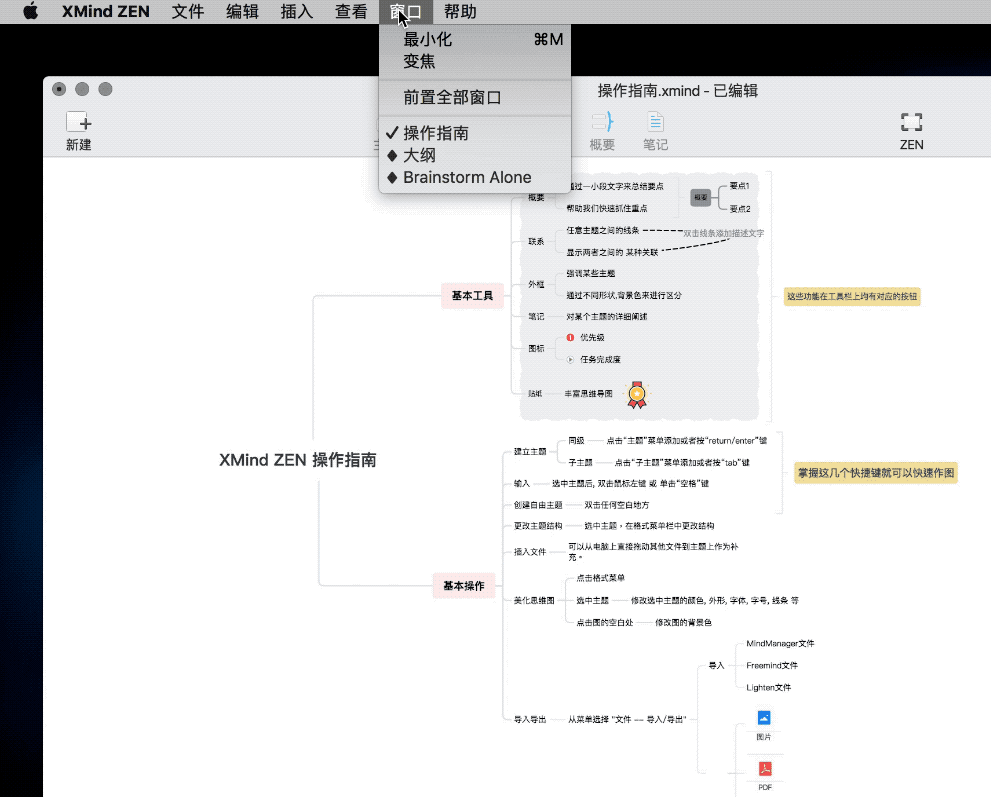Select the 联系 topic
The width and height of the screenshot is (991, 797).
pyautogui.click(x=536, y=241)
